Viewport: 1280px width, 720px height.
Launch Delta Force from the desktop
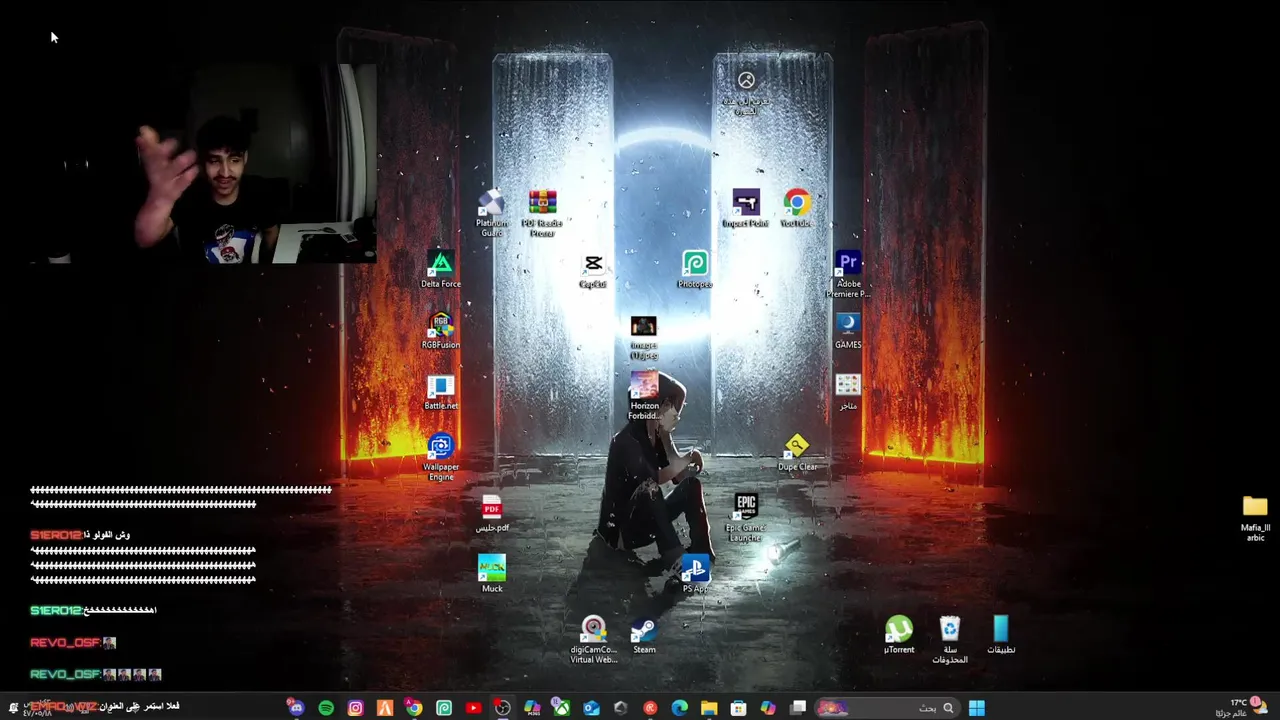[x=440, y=269]
